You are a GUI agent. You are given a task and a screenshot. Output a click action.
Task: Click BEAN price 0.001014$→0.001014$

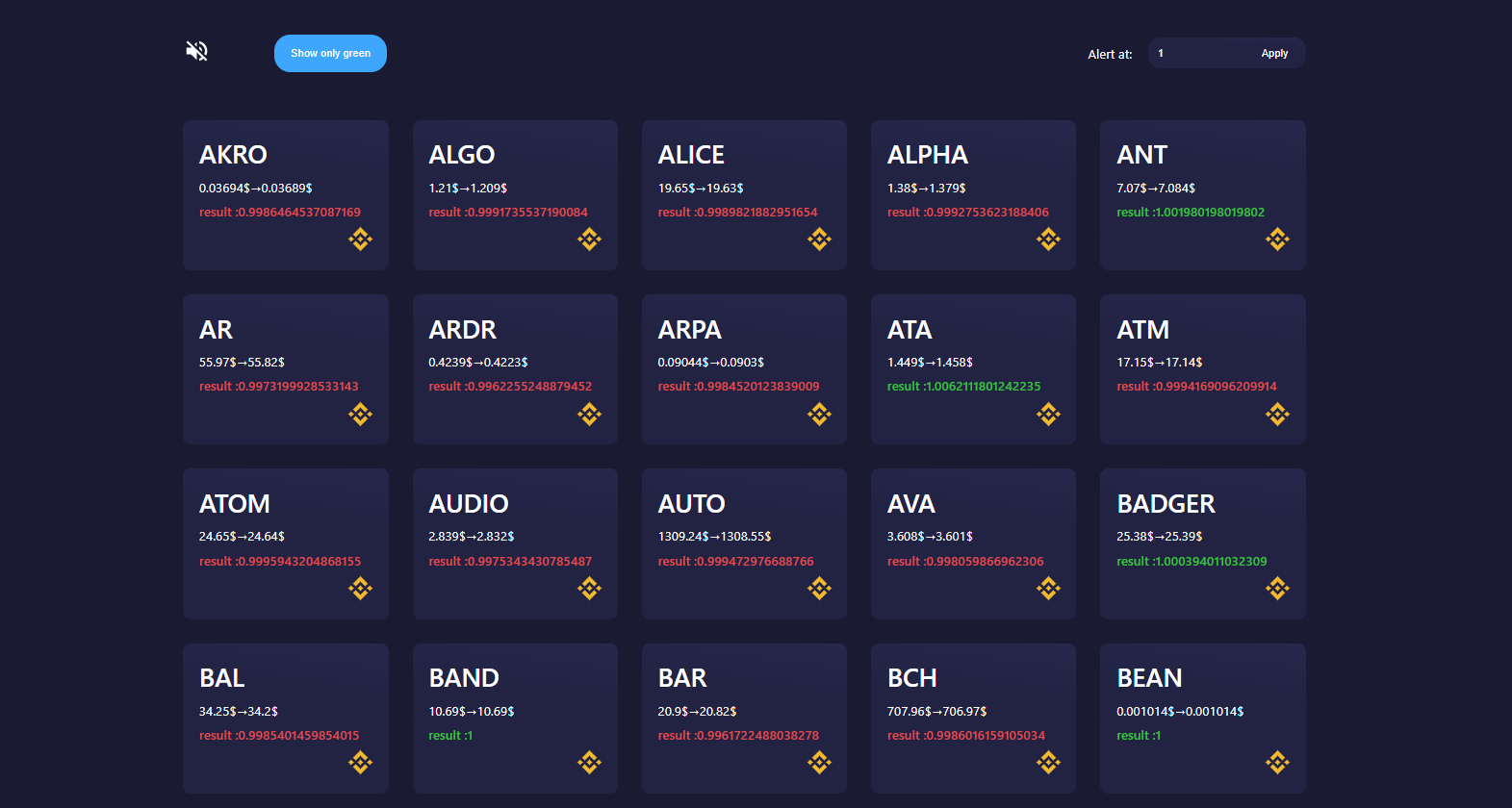point(1180,712)
